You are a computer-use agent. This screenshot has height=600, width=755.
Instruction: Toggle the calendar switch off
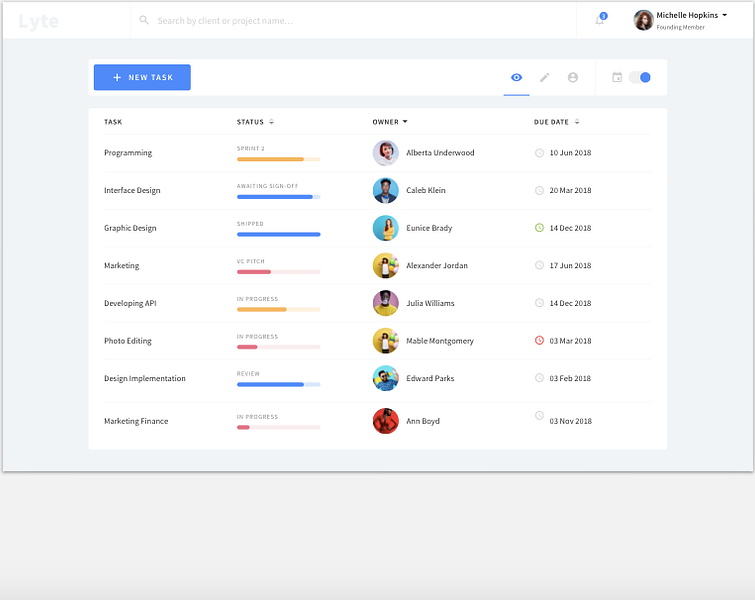[x=640, y=77]
